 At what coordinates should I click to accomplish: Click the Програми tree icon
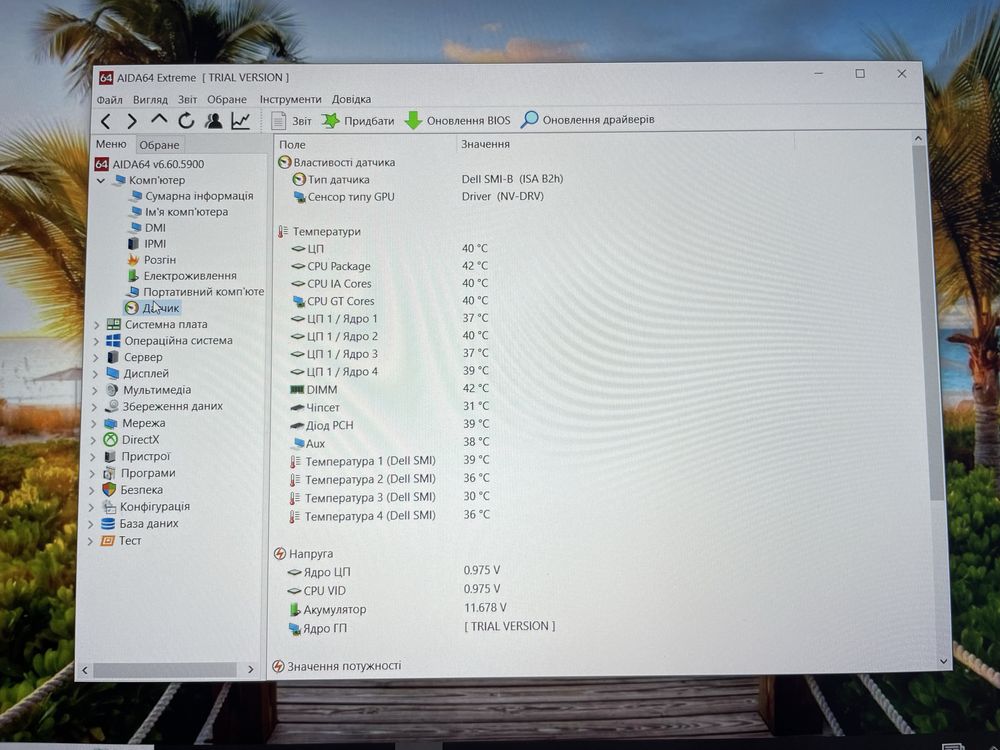coord(110,473)
